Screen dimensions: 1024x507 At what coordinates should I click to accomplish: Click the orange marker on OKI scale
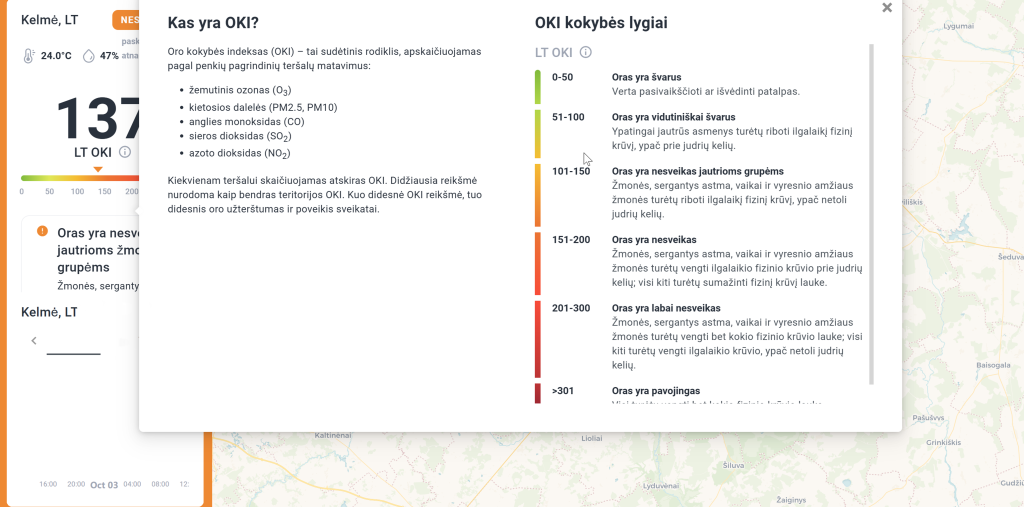tap(98, 169)
